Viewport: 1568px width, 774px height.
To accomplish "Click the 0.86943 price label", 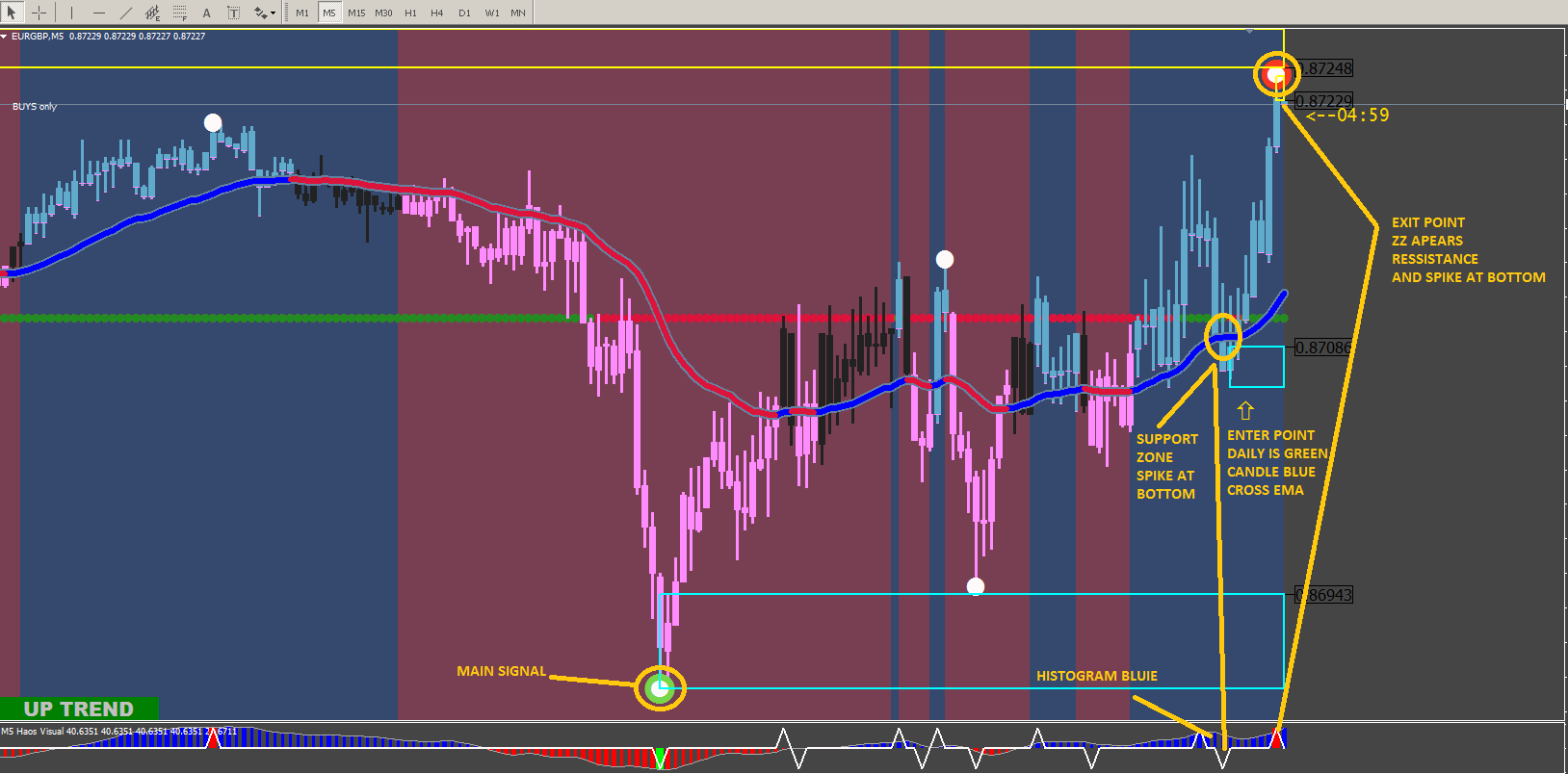I will 1324,595.
